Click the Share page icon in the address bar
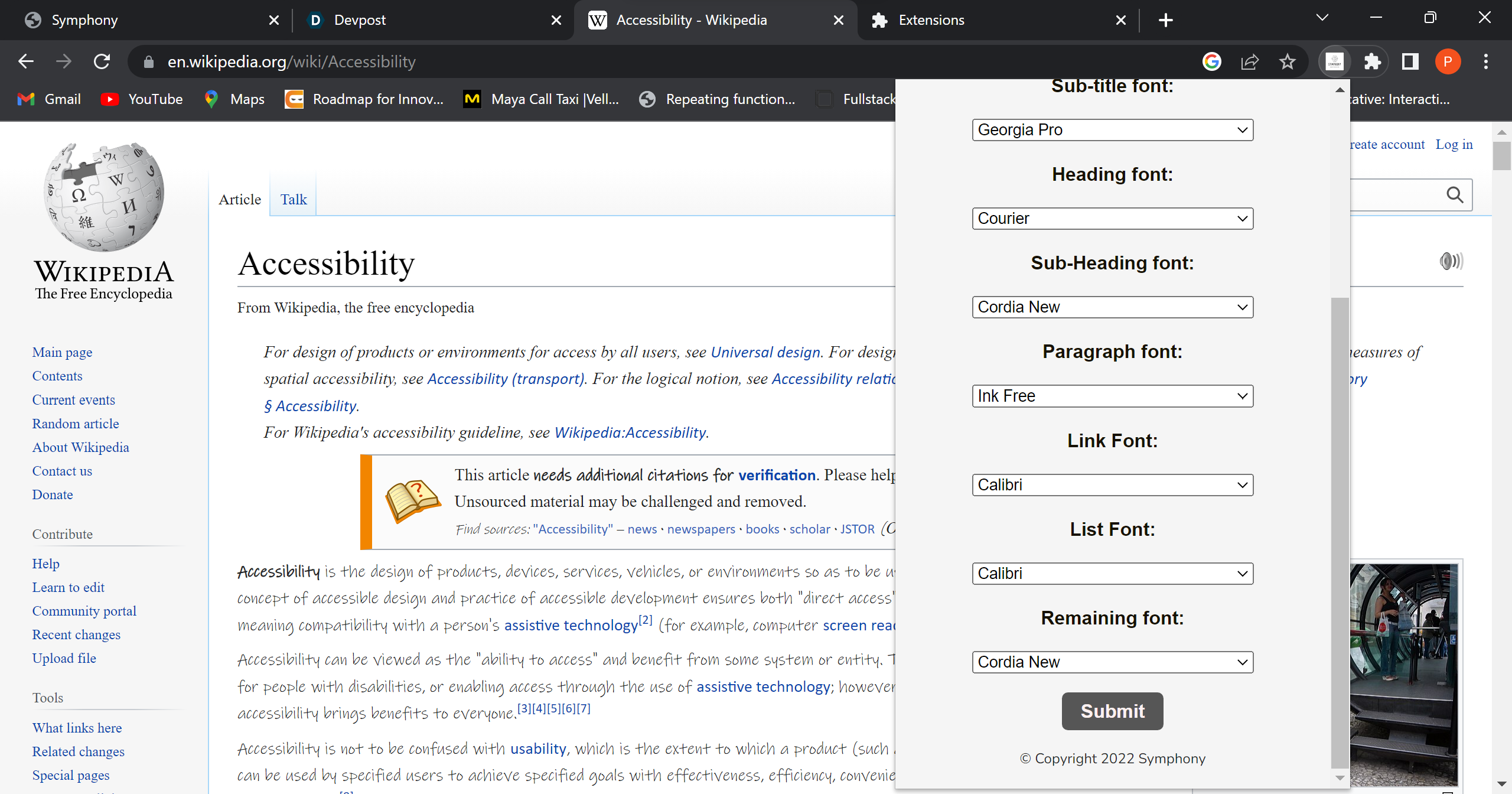The height and width of the screenshot is (794, 1512). tap(1250, 61)
